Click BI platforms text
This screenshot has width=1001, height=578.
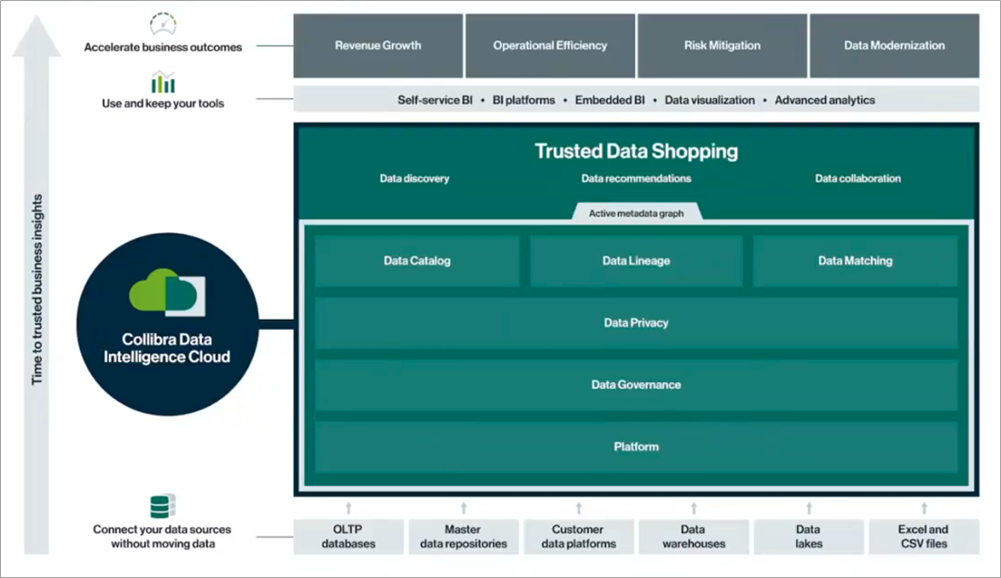[523, 100]
